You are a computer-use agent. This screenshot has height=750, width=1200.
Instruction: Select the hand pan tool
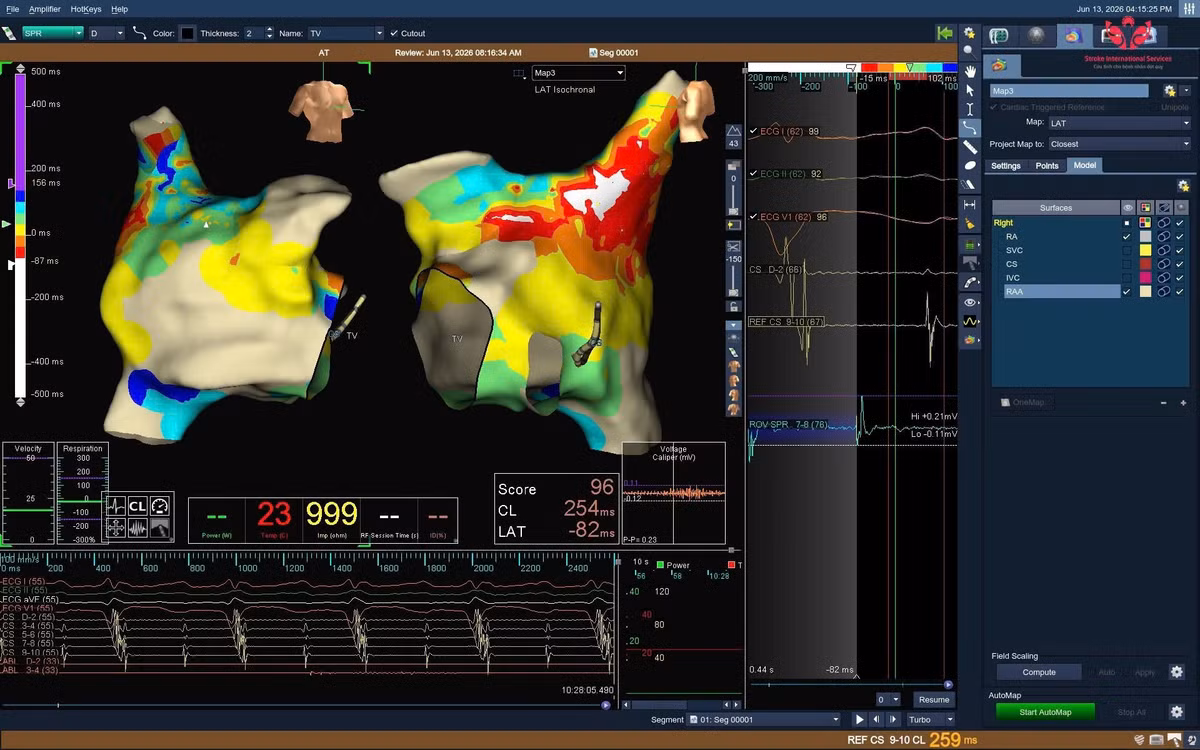point(969,71)
